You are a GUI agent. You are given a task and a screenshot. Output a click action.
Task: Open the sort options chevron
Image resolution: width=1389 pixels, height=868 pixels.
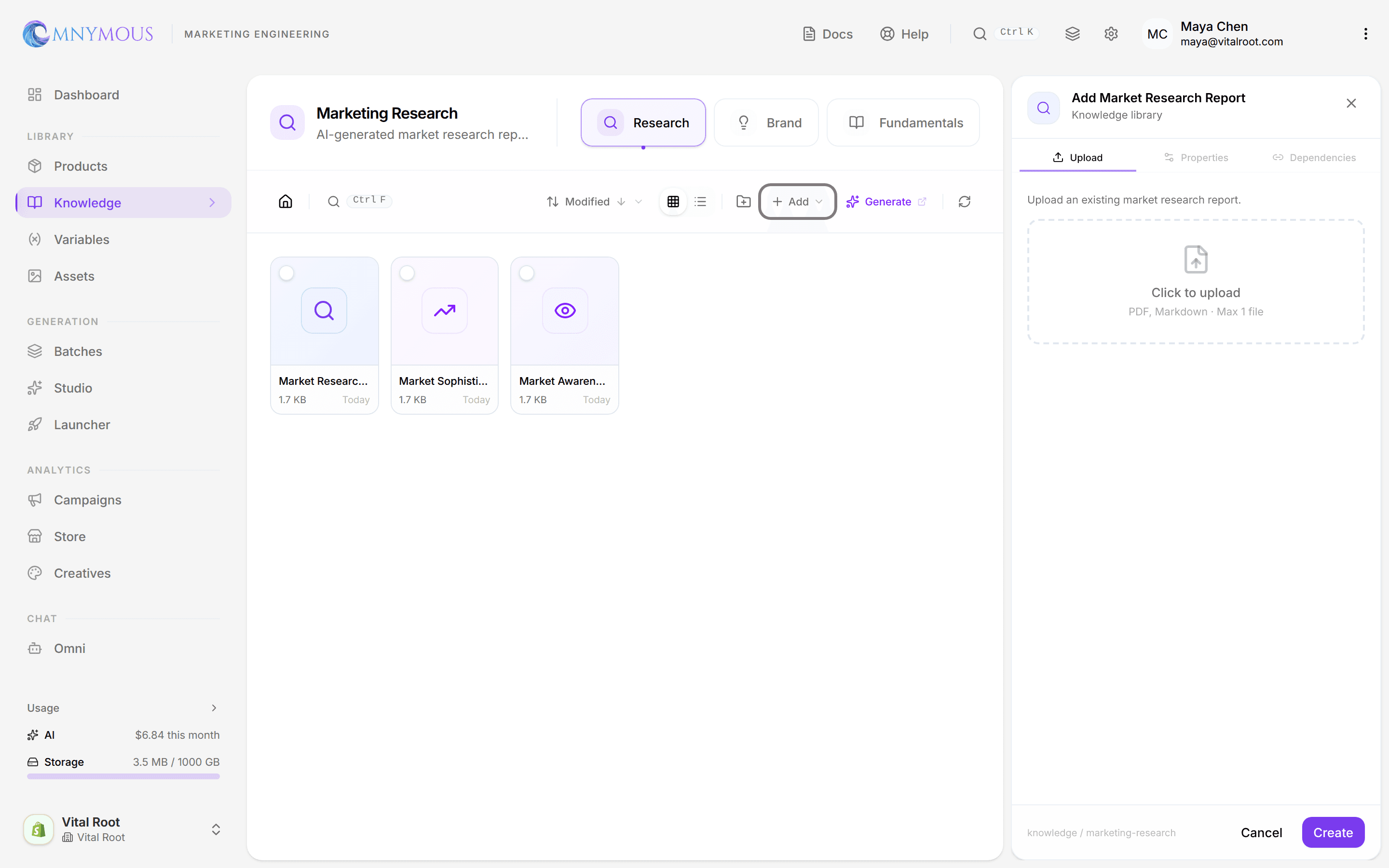pos(638,202)
